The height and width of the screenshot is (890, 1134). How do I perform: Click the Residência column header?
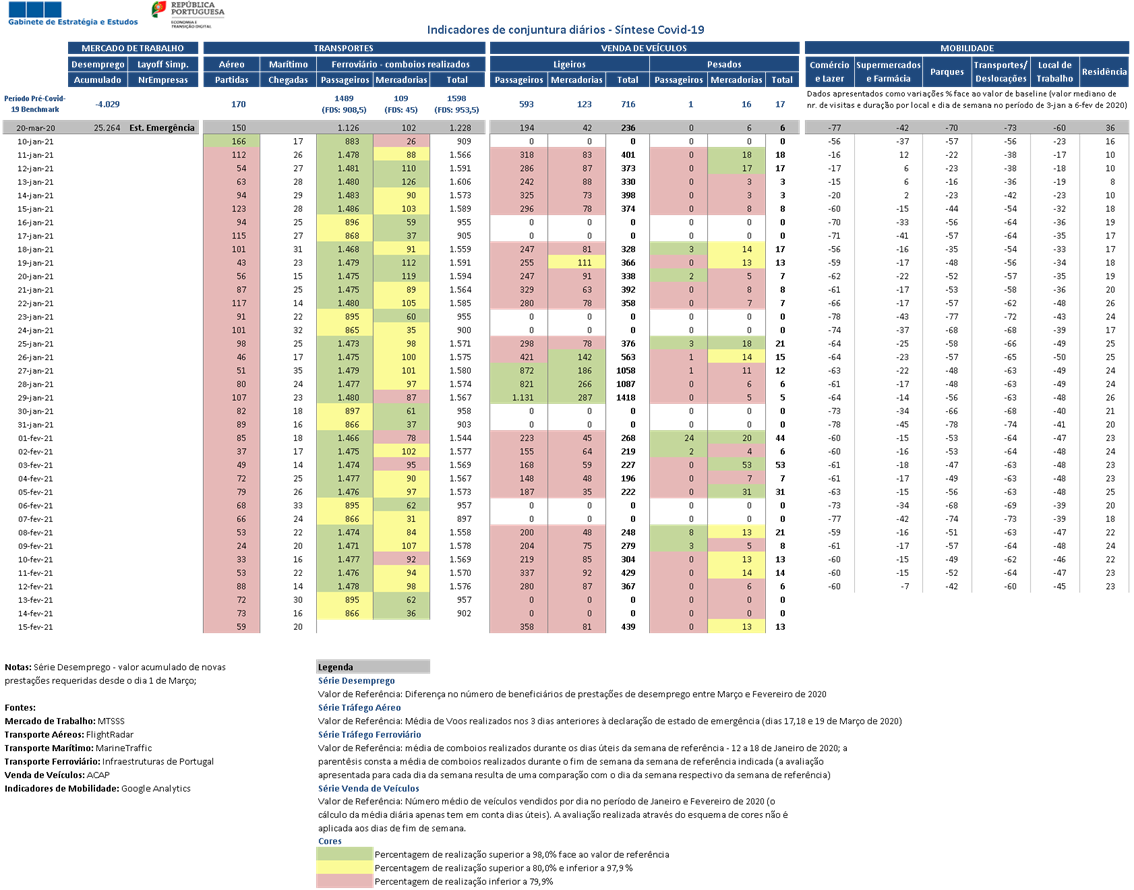point(1104,72)
